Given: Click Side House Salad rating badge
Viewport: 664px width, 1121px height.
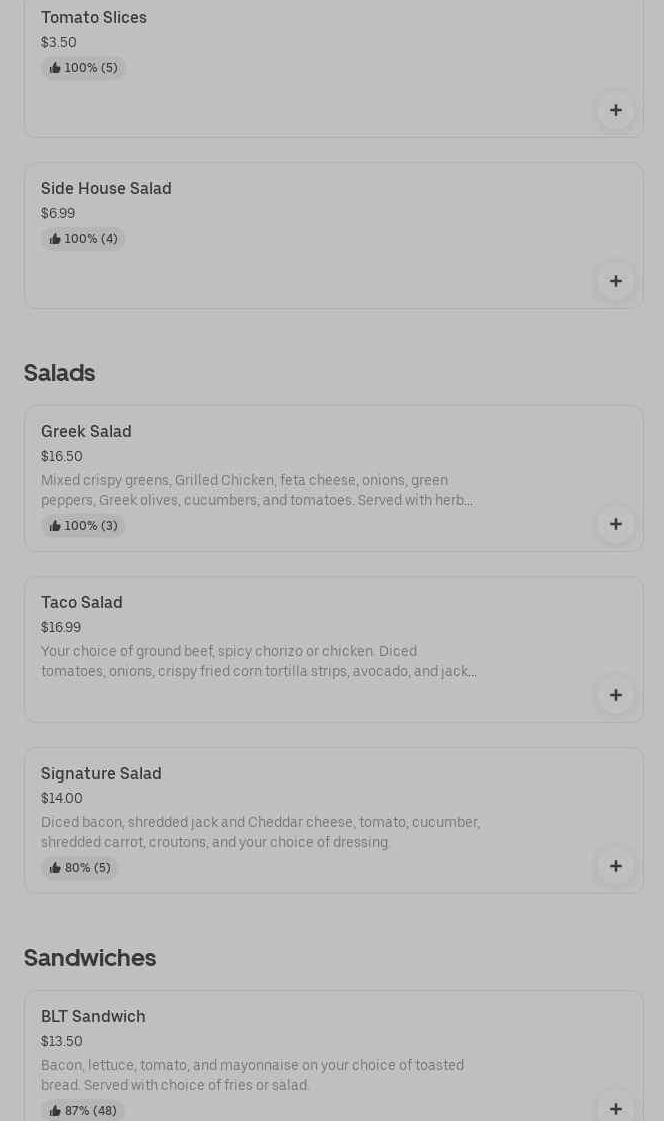Looking at the screenshot, I should [x=83, y=239].
